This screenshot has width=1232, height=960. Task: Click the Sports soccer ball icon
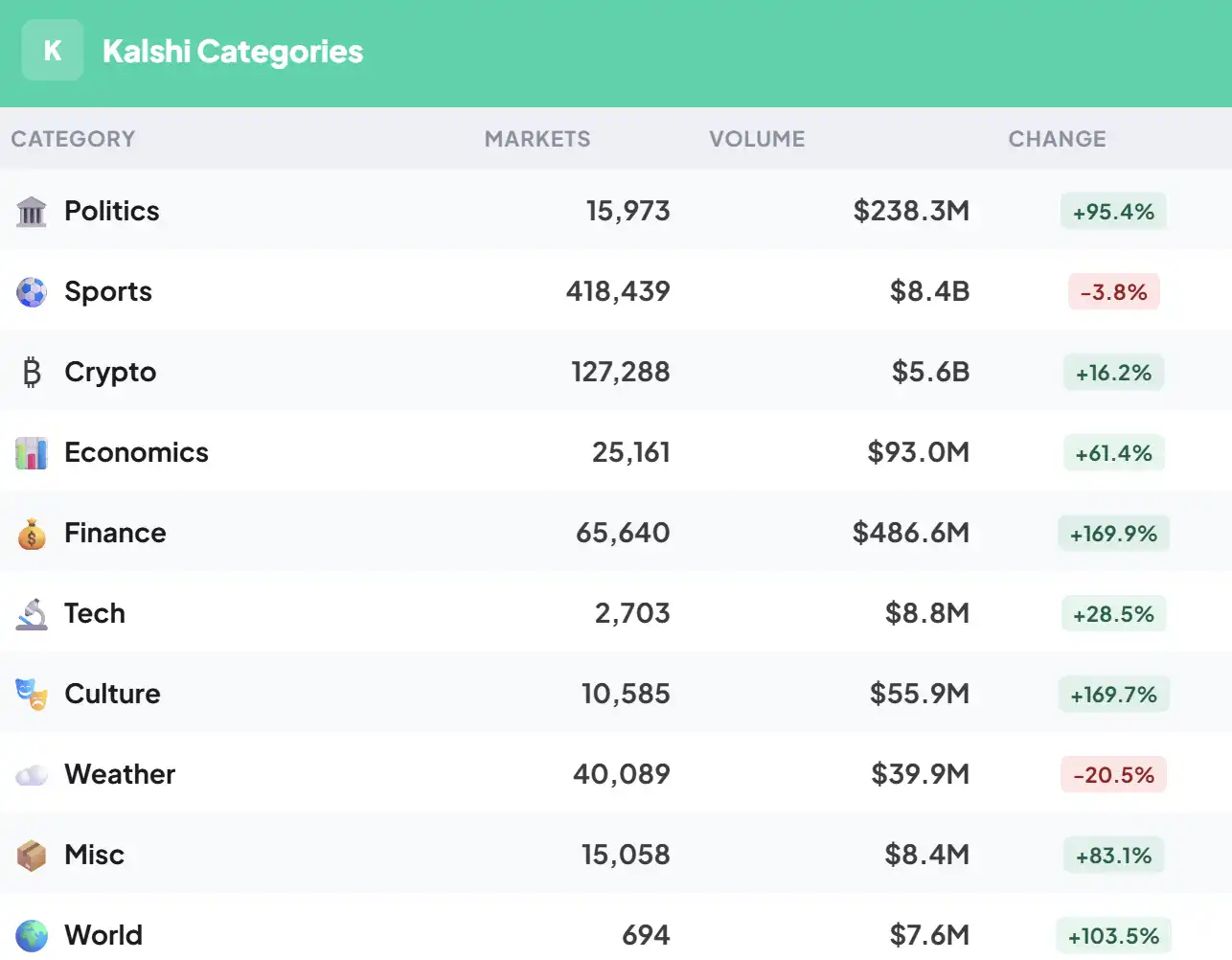32,291
